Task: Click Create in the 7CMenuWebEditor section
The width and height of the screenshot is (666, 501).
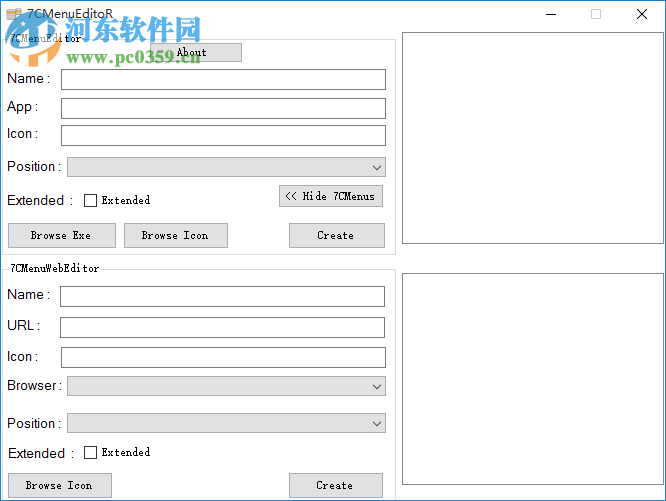Action: tap(336, 485)
